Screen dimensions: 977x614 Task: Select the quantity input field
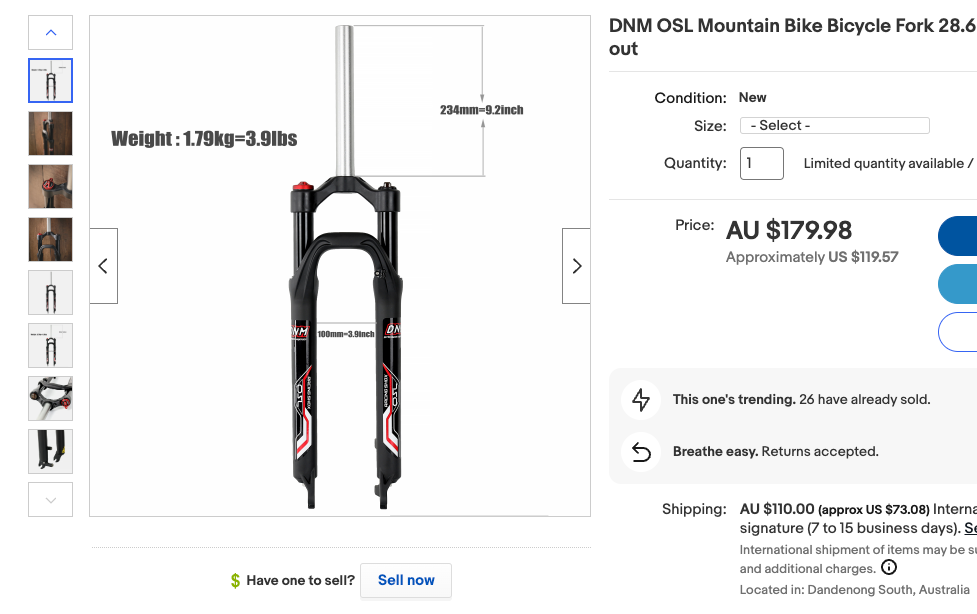[x=761, y=163]
